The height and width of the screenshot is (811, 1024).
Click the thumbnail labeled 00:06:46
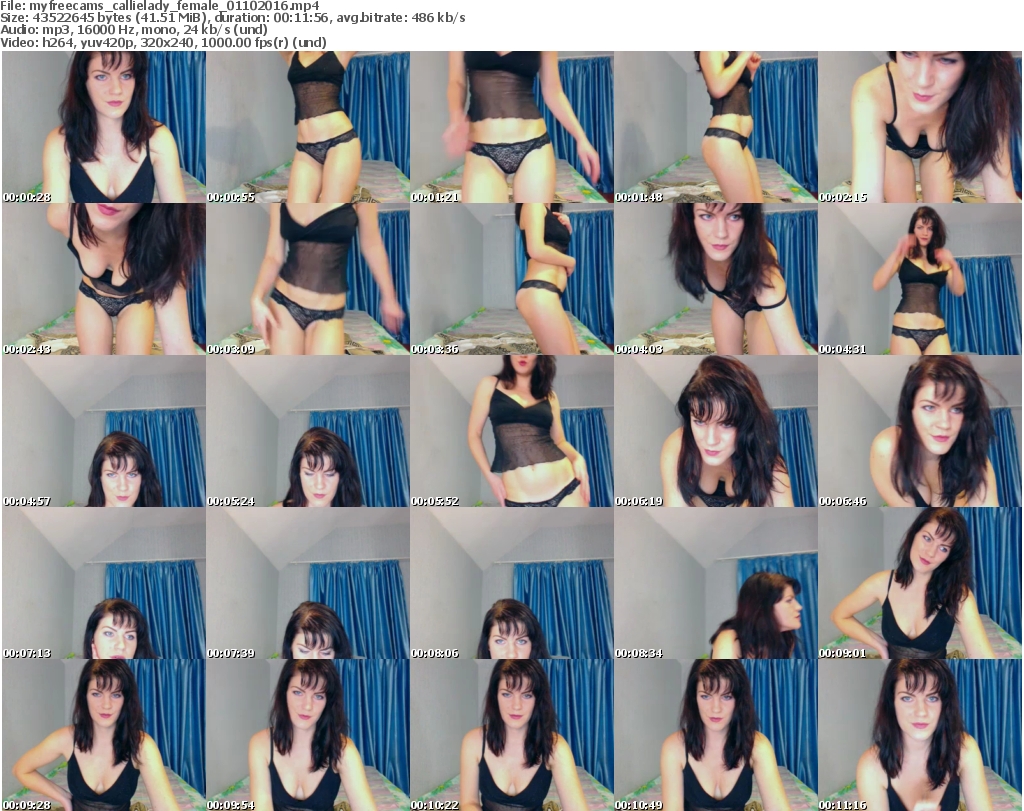pyautogui.click(x=920, y=432)
